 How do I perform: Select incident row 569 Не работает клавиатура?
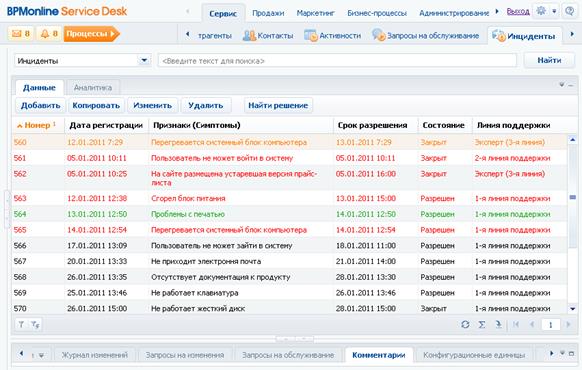pyautogui.click(x=290, y=293)
